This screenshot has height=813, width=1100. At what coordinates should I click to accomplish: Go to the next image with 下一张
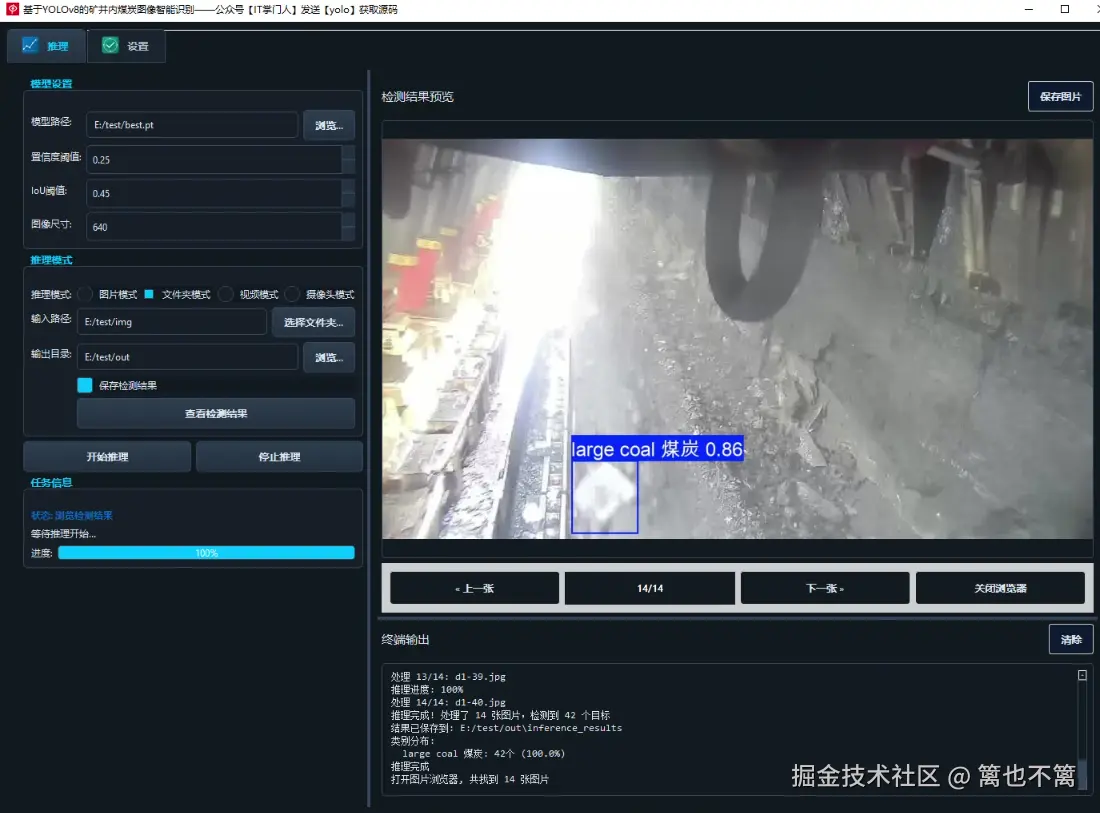825,589
